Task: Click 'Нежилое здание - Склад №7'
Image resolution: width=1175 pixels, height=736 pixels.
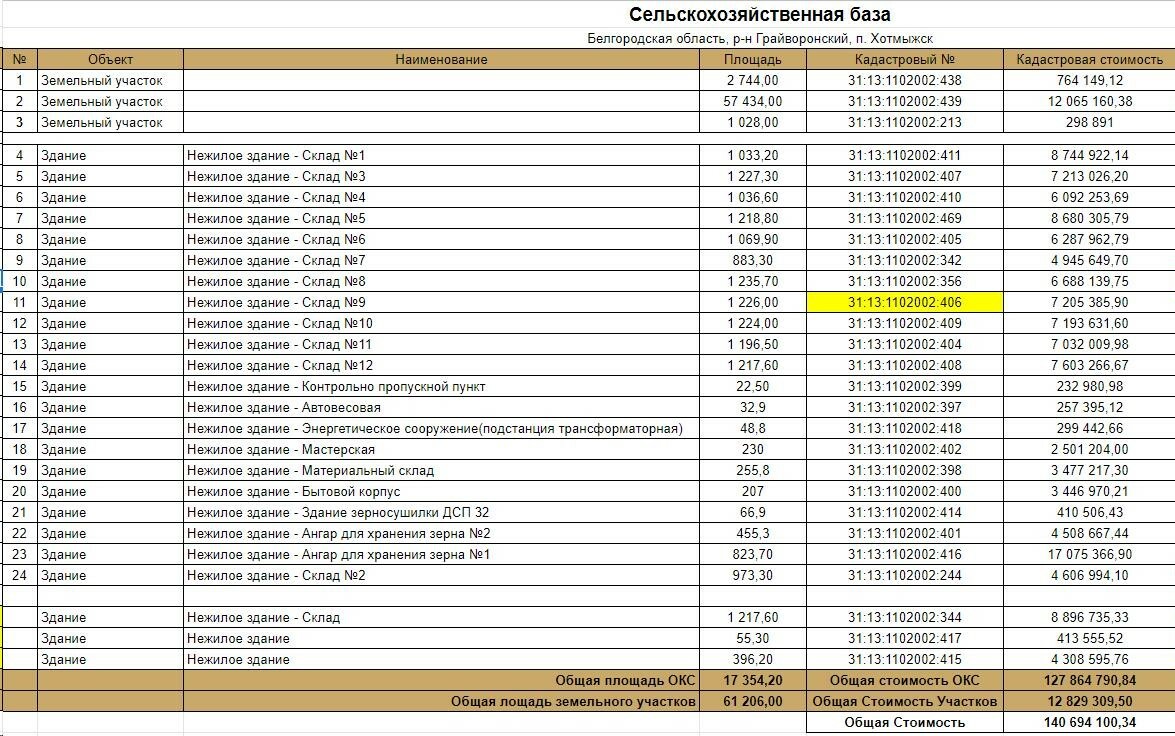Action: [x=276, y=260]
